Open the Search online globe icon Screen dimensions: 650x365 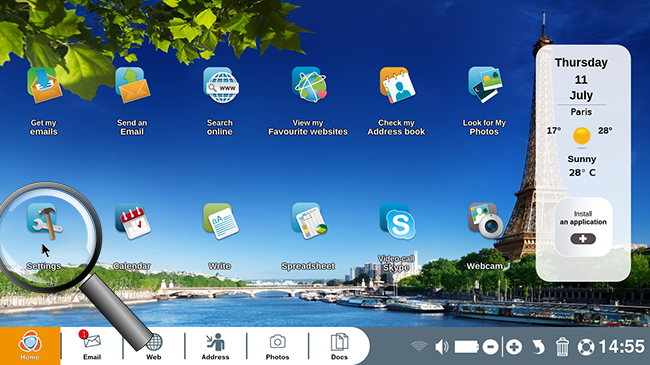(221, 85)
